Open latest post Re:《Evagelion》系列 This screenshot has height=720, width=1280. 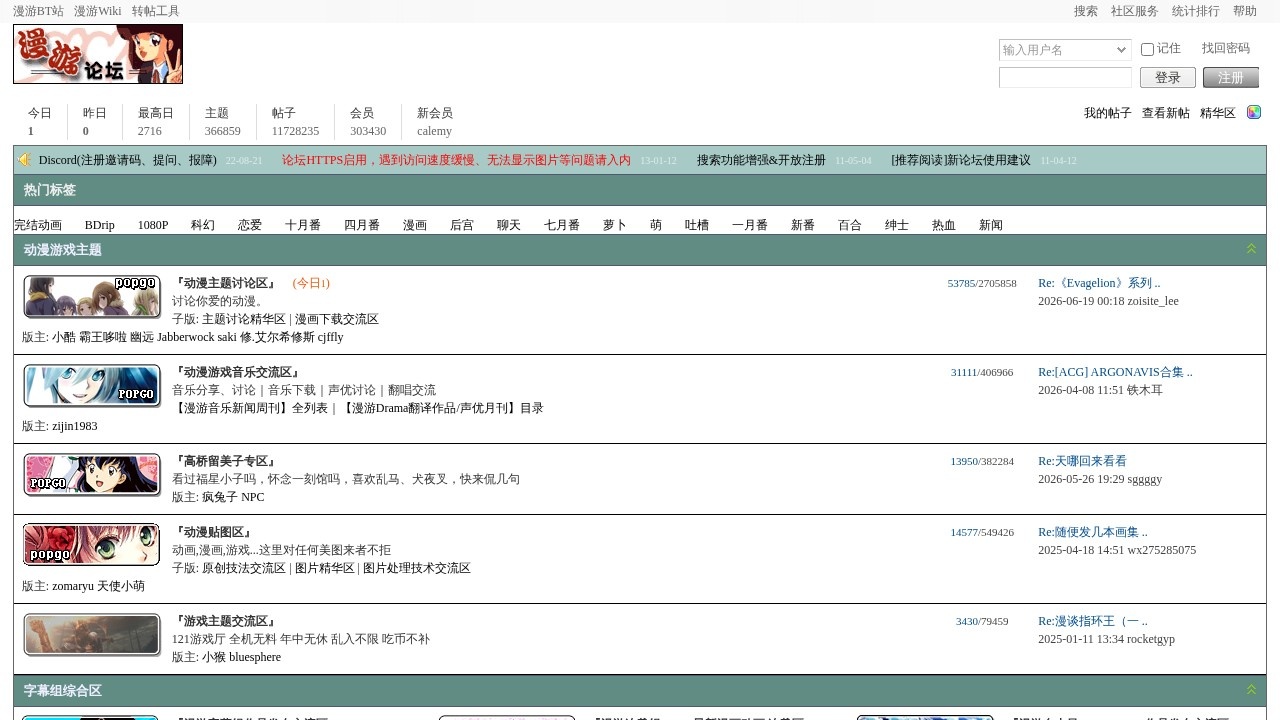tap(1099, 283)
